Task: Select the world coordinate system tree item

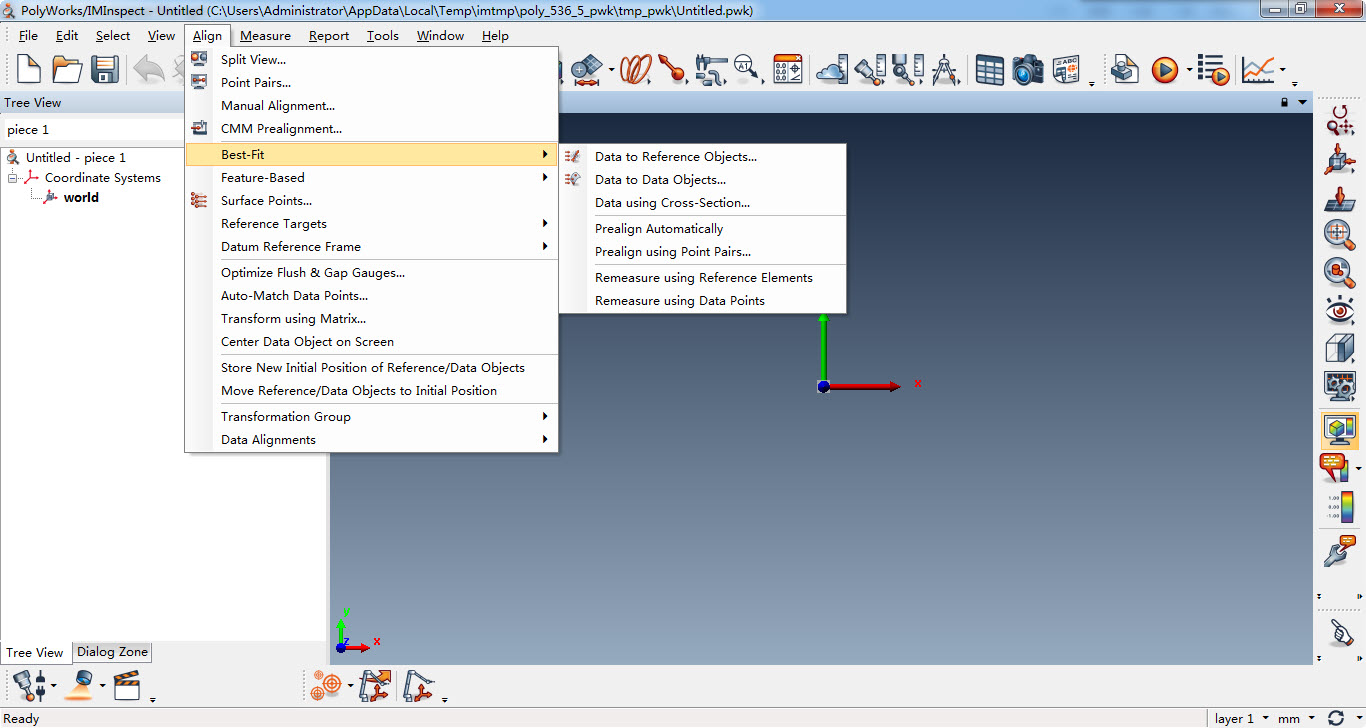Action: (81, 198)
